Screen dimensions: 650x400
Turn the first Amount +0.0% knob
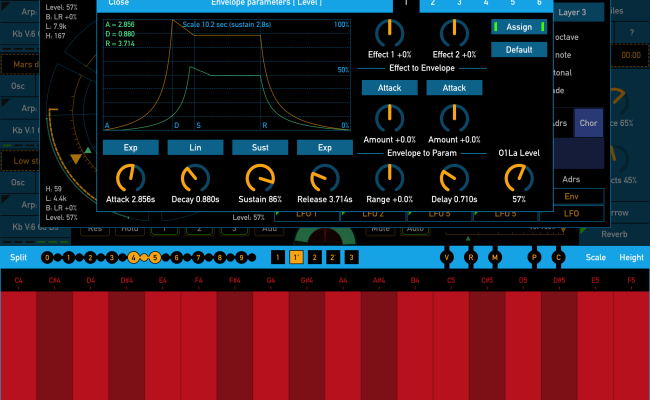(389, 119)
